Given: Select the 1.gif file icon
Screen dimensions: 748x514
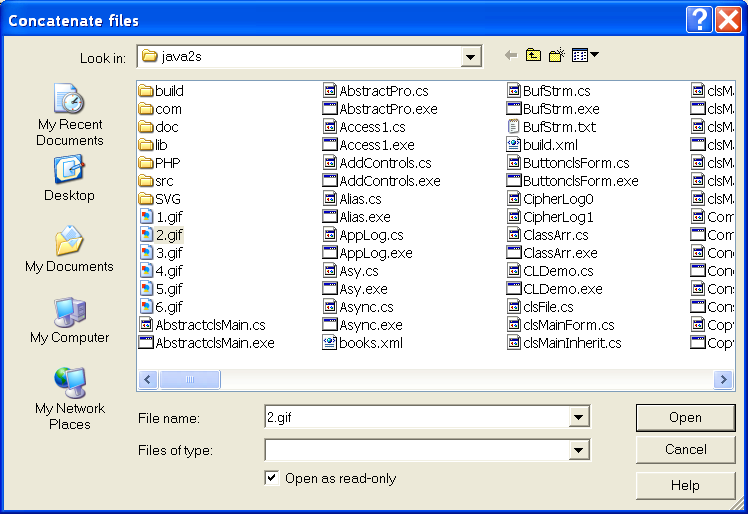Looking at the screenshot, I should [146, 217].
